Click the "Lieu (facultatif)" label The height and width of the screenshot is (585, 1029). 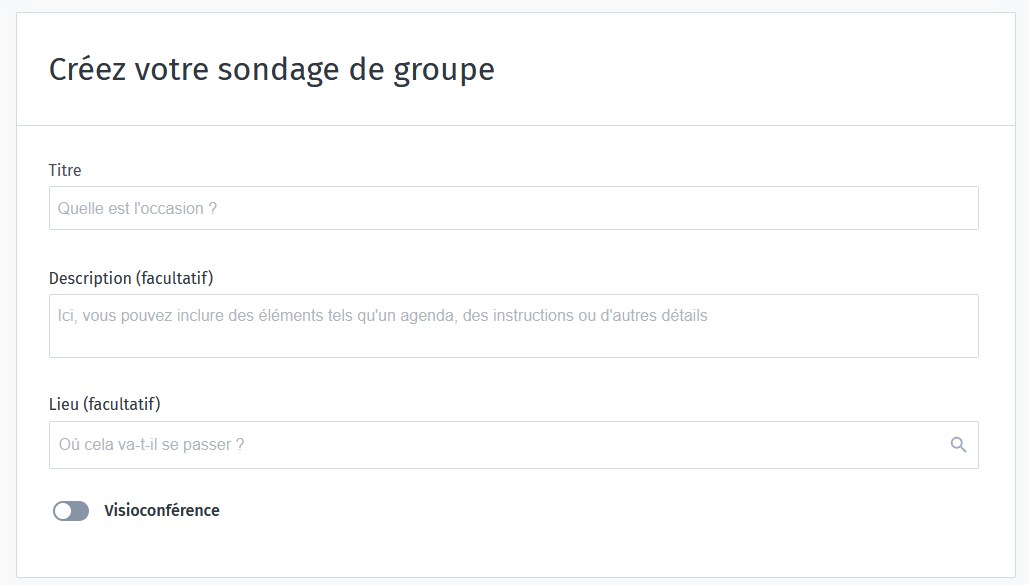105,404
